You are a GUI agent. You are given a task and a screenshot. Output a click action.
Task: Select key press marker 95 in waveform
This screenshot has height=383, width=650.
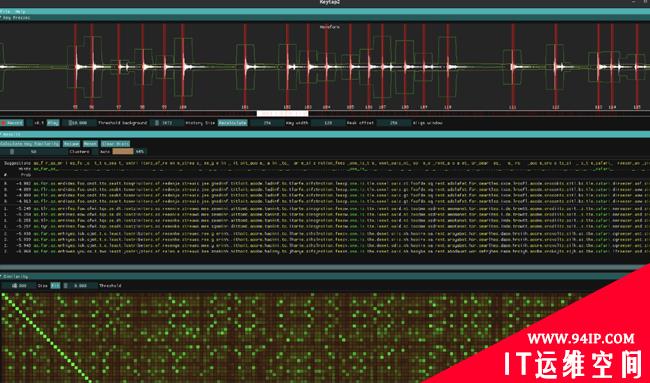[75, 66]
